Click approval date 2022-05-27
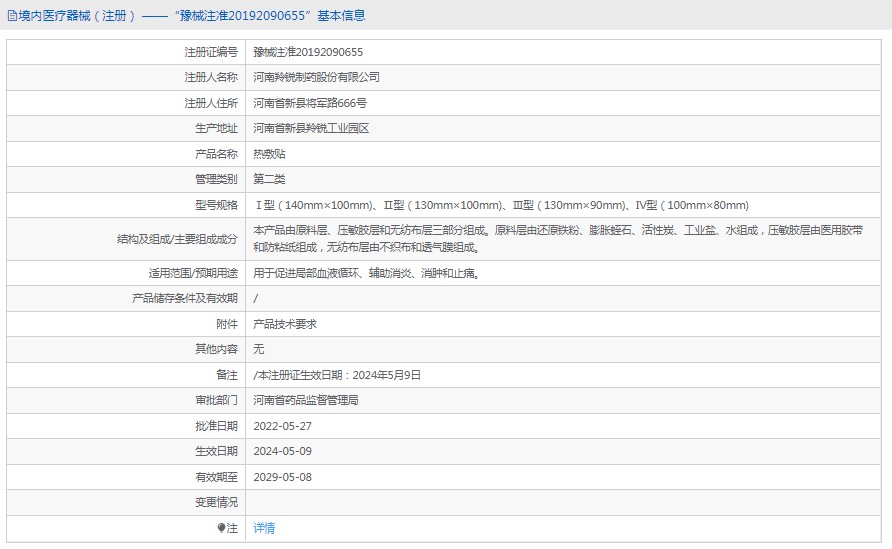892x549 pixels. pyautogui.click(x=283, y=426)
